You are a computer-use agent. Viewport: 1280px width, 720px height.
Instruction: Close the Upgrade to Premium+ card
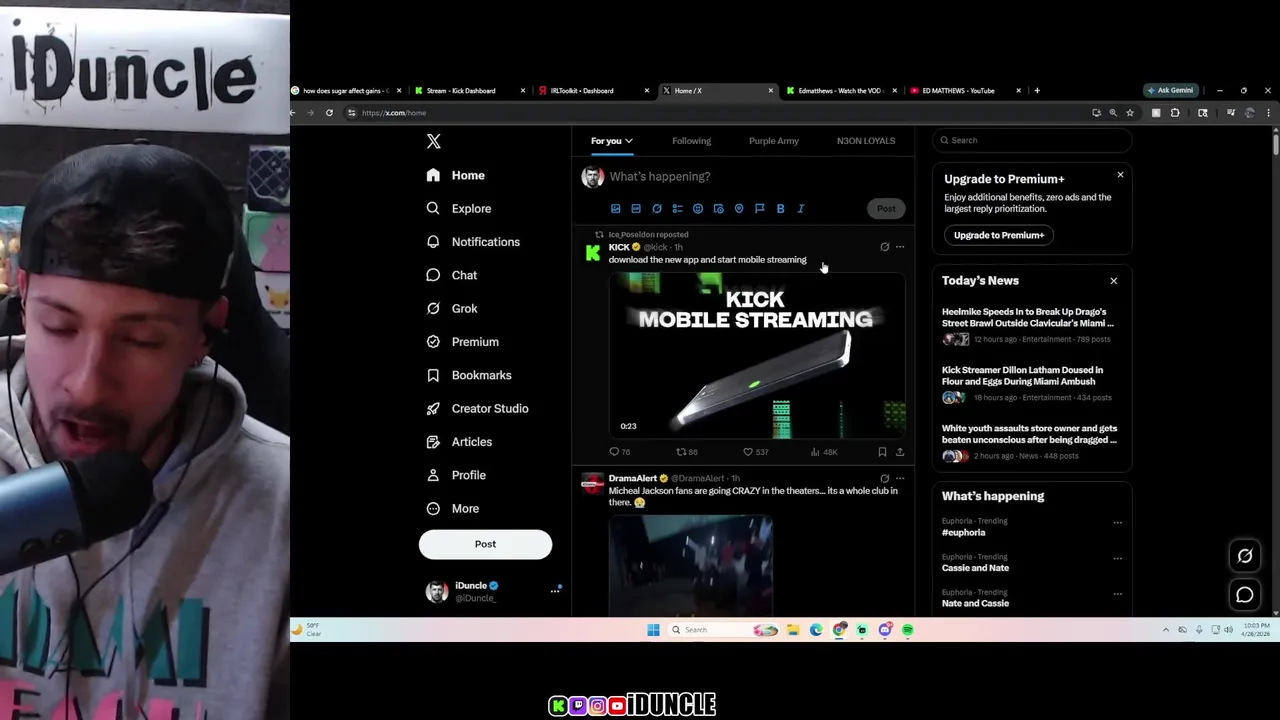(1120, 175)
